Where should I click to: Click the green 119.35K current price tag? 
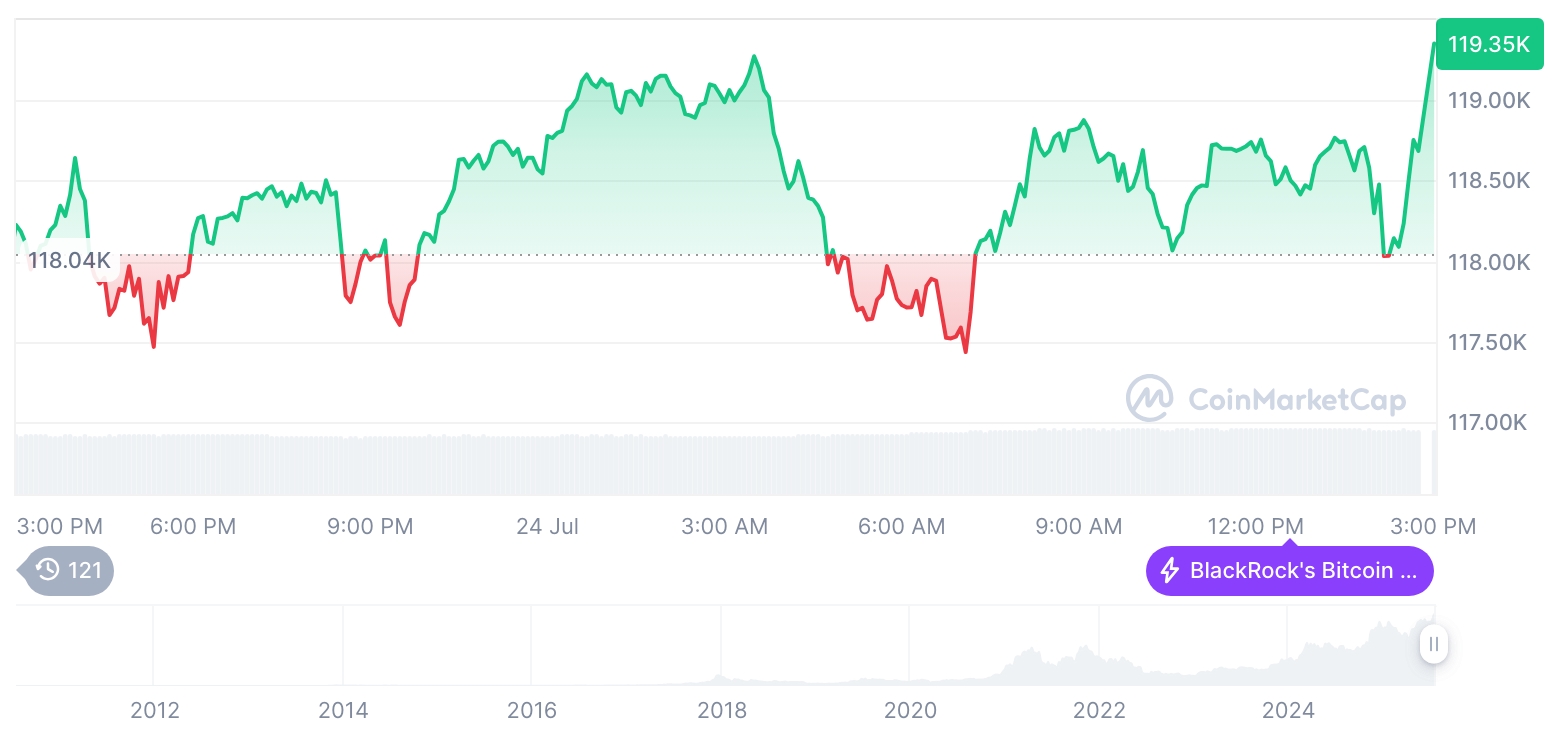[x=1488, y=44]
